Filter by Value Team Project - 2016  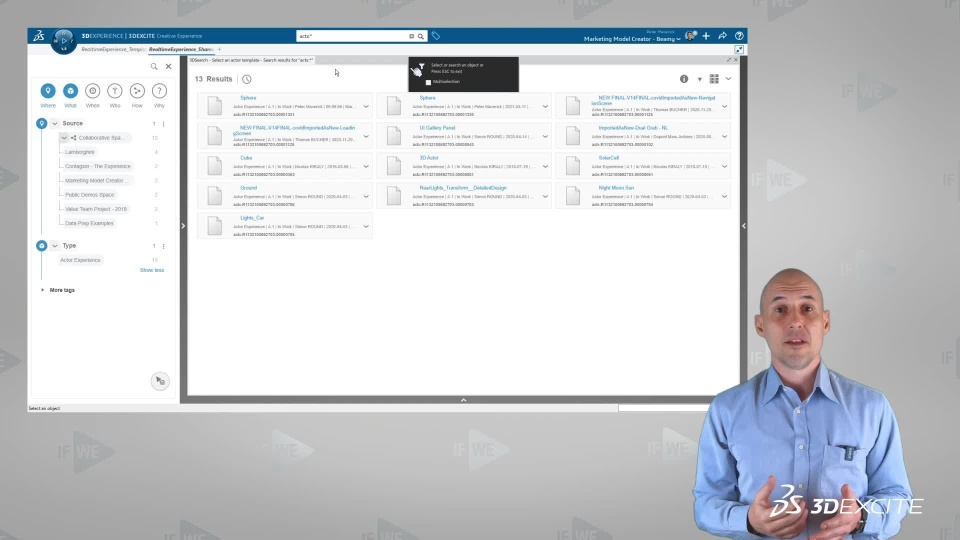pos(96,209)
